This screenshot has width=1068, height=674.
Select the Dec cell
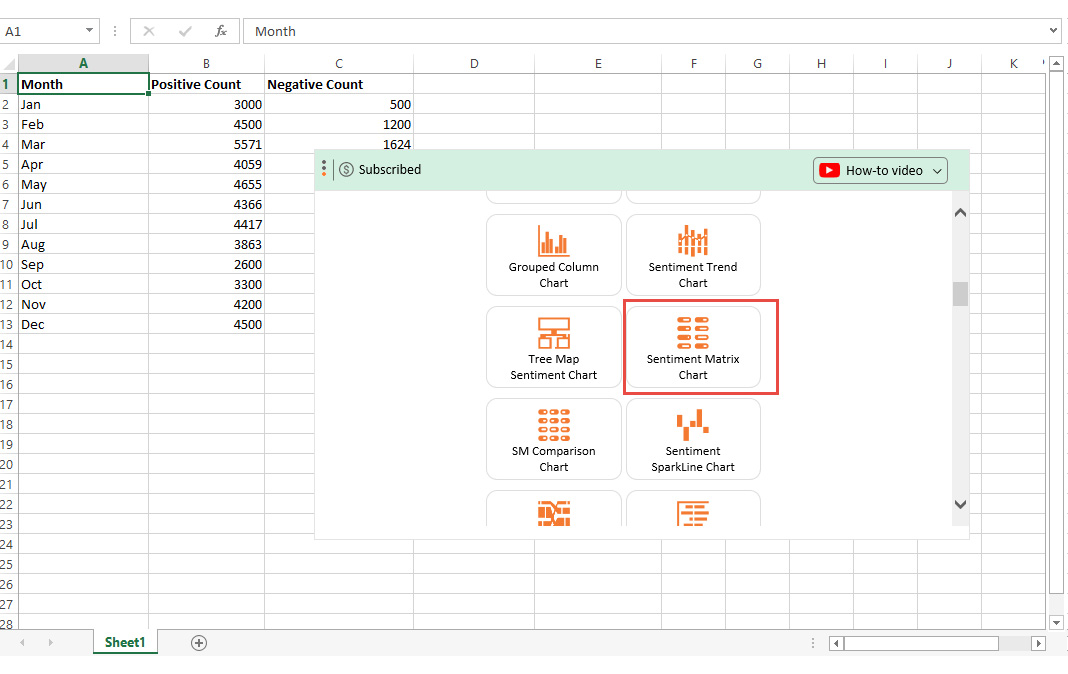83,325
